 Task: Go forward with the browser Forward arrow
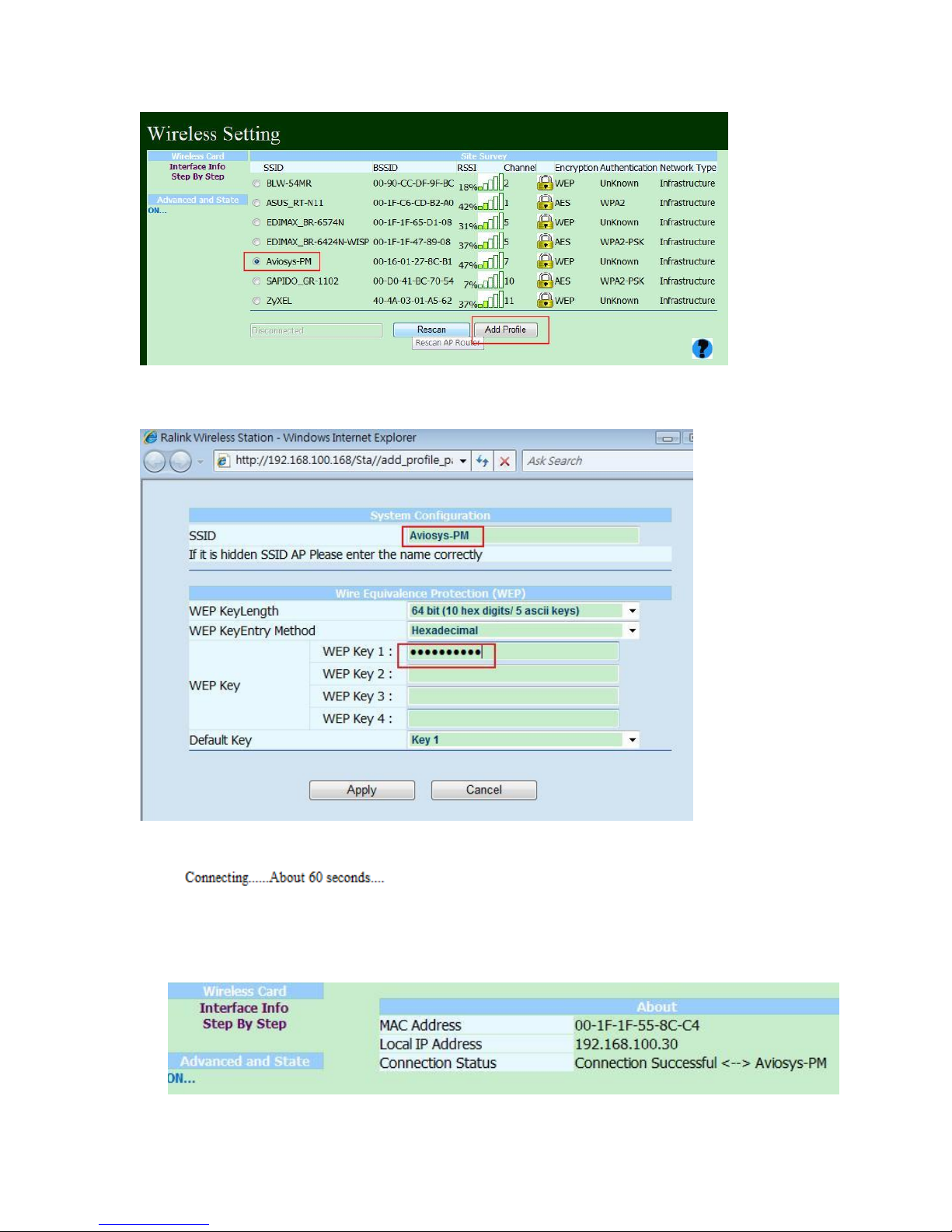click(180, 462)
